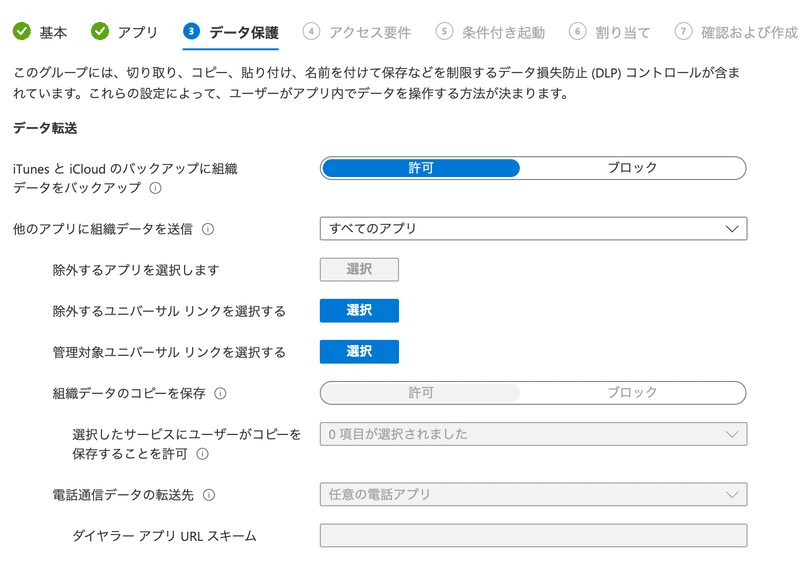The width and height of the screenshot is (800, 561).
Task: Open the すべてのアプリ dropdown
Action: point(533,228)
